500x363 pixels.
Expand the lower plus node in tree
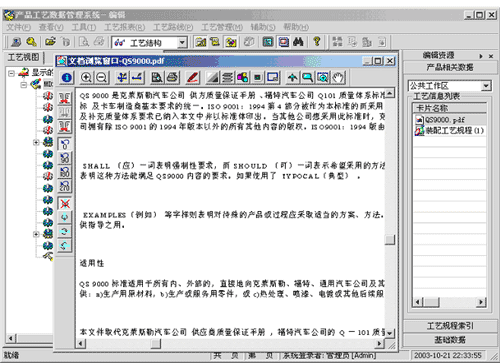click(x=36, y=234)
